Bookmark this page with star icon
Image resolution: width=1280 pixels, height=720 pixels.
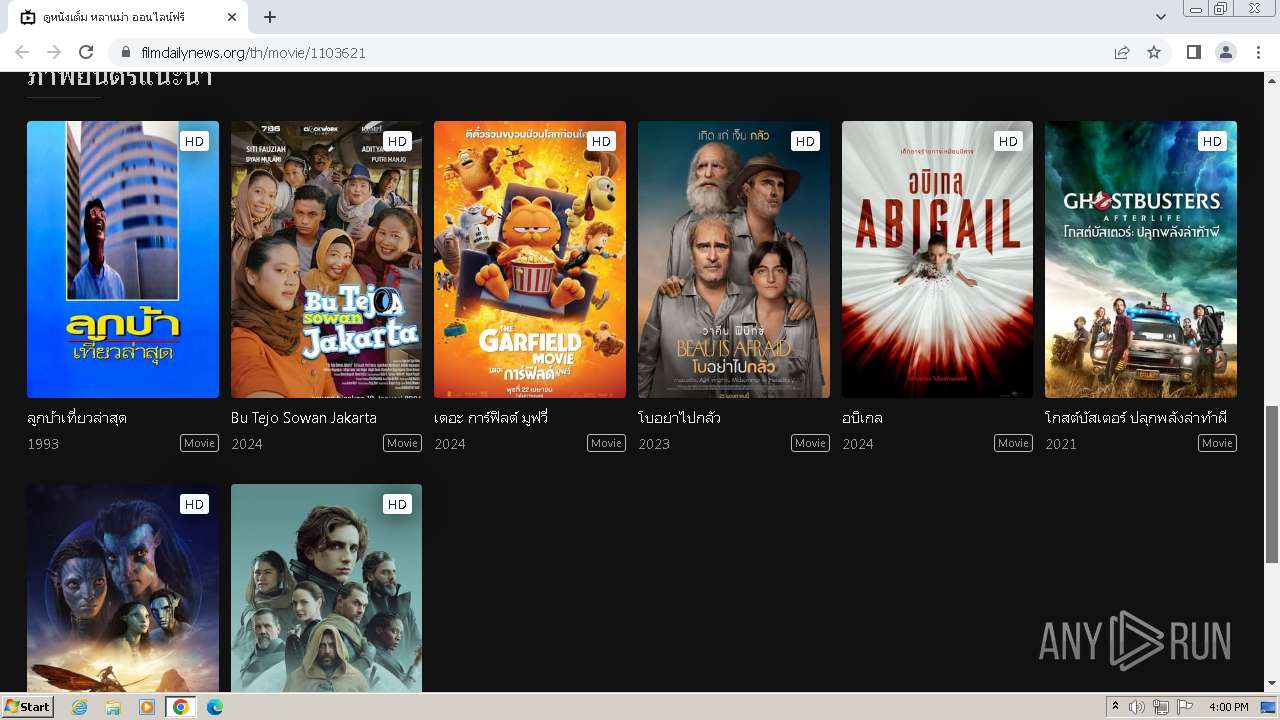(1154, 52)
